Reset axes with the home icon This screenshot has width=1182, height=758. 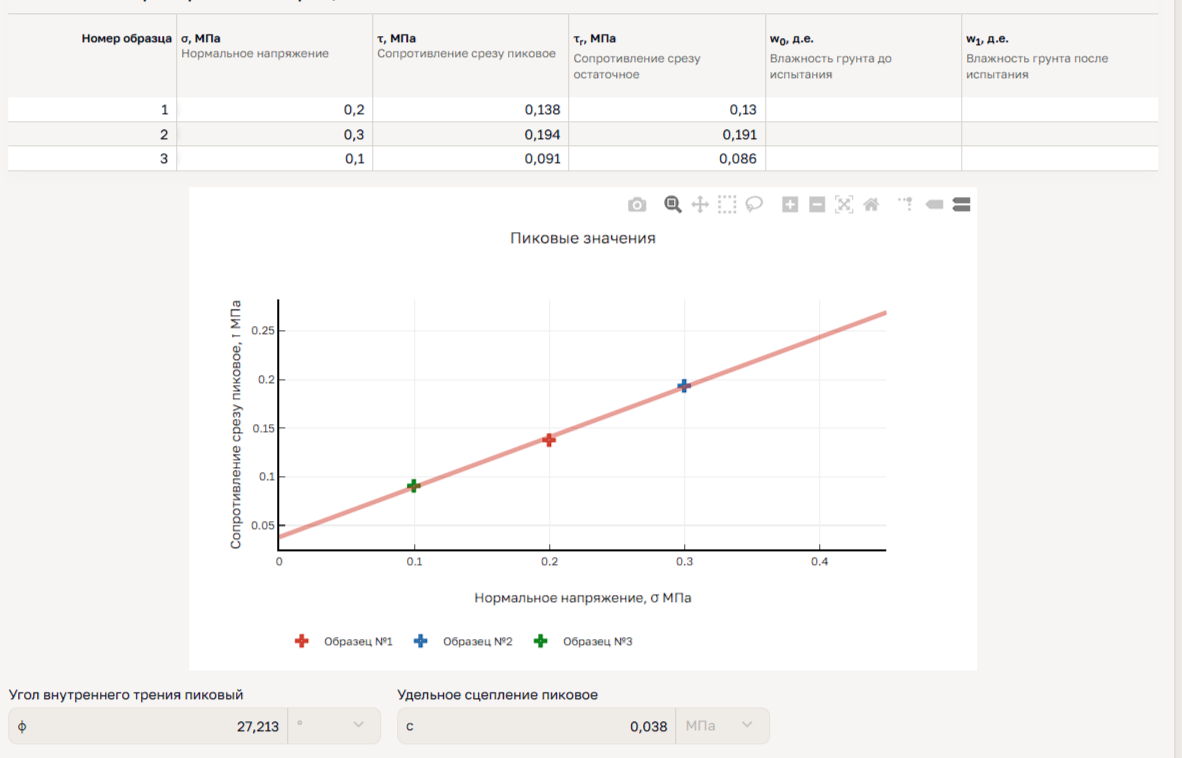[x=871, y=205]
